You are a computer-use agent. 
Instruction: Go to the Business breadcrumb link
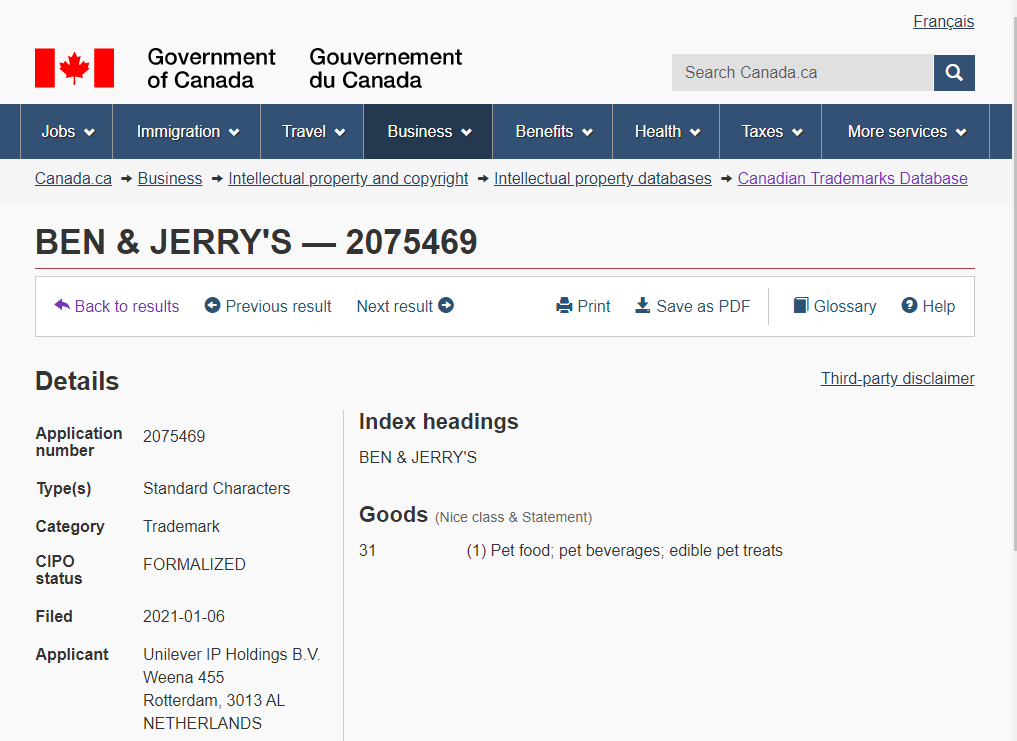pyautogui.click(x=170, y=178)
